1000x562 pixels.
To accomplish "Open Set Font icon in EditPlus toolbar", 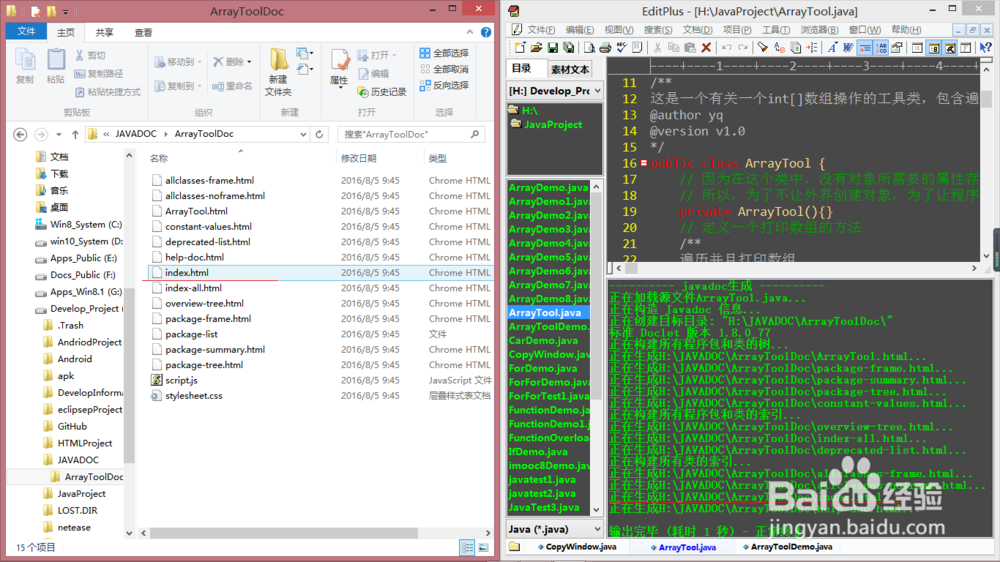I will 833,48.
